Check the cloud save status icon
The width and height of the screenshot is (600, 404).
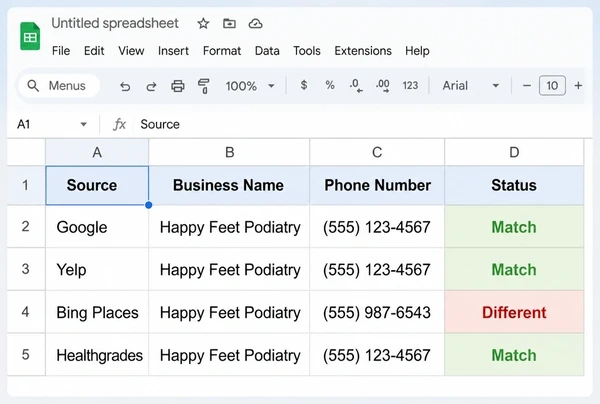pos(255,24)
